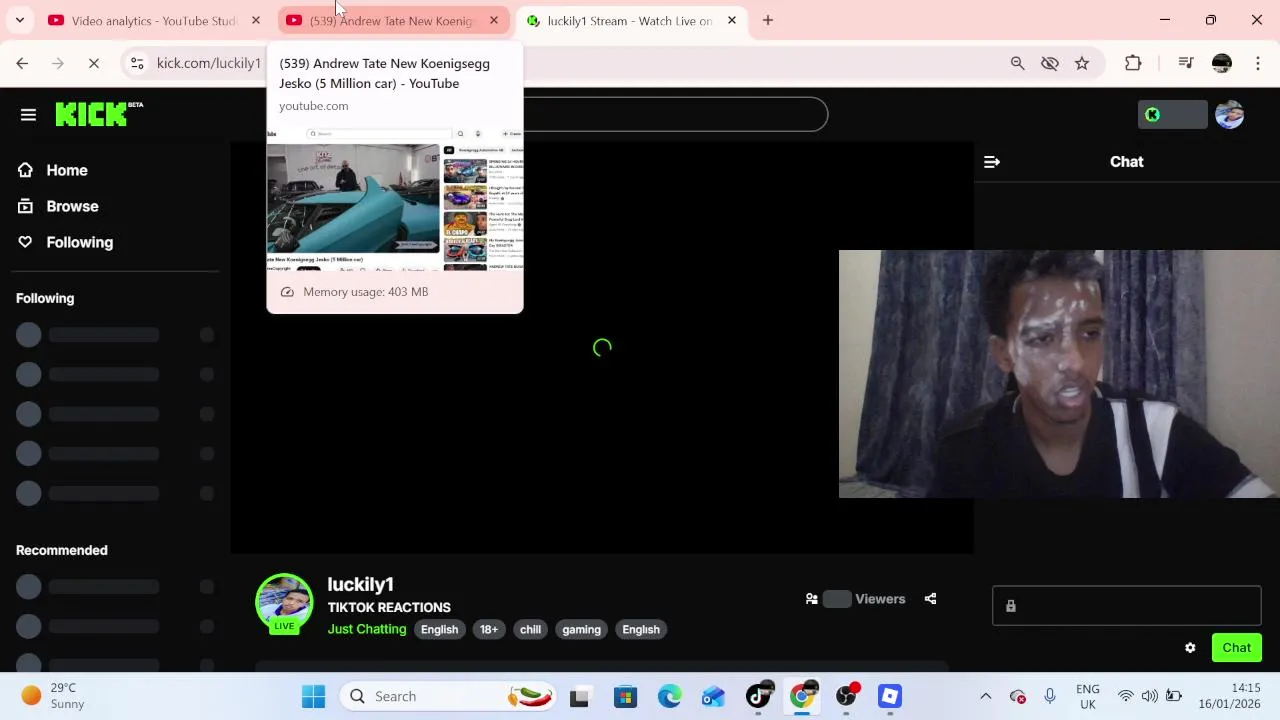Bookmark this page with star
1280x720 pixels.
pos(1082,63)
